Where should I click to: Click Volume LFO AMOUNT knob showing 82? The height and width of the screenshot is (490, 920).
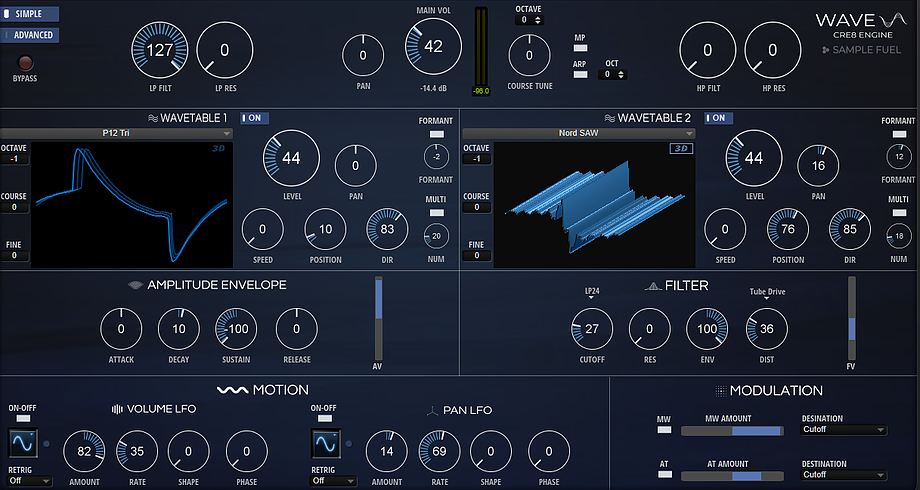pos(84,451)
